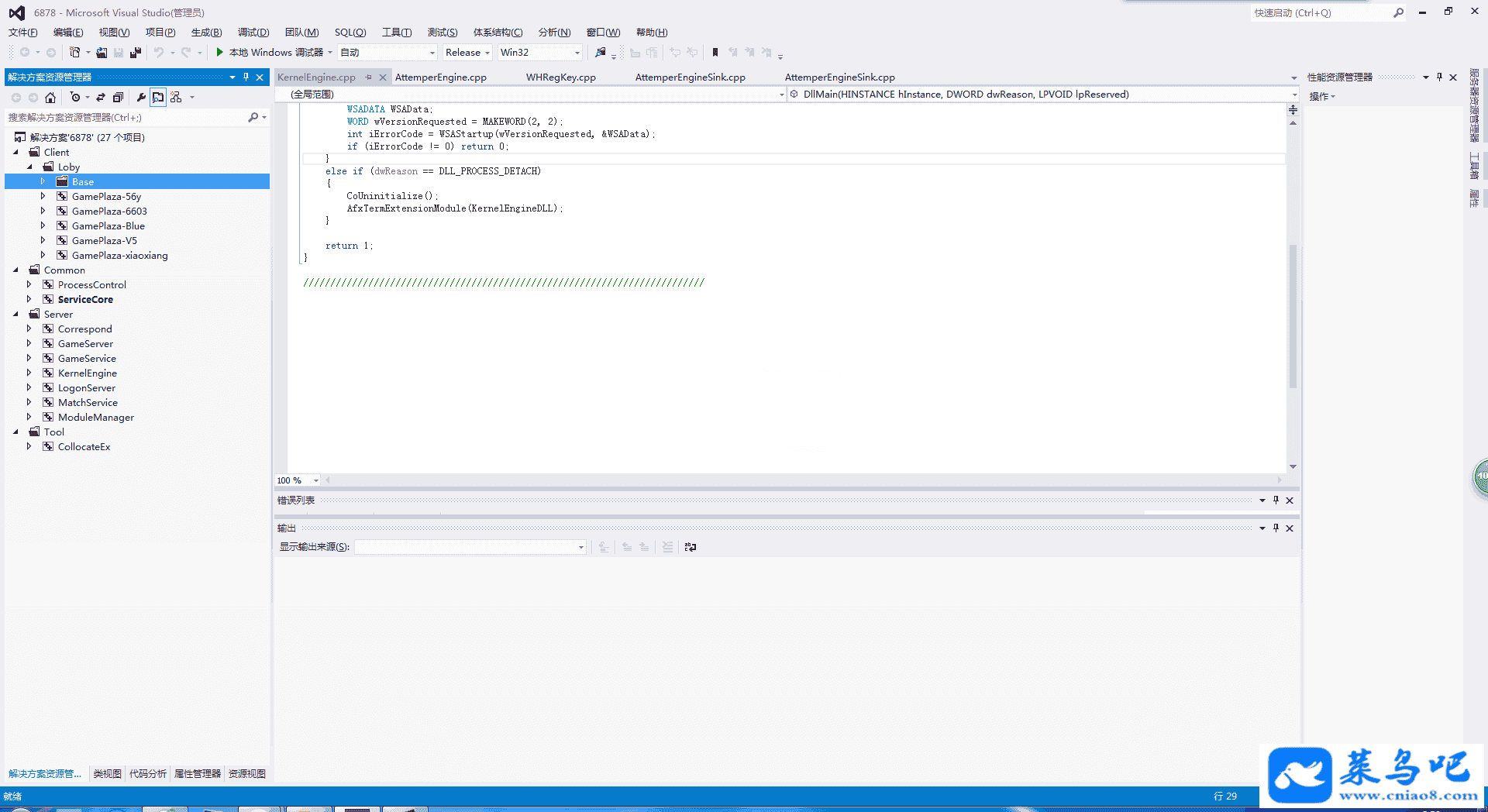Click the search magnifier in Quick Launch

click(x=1398, y=13)
